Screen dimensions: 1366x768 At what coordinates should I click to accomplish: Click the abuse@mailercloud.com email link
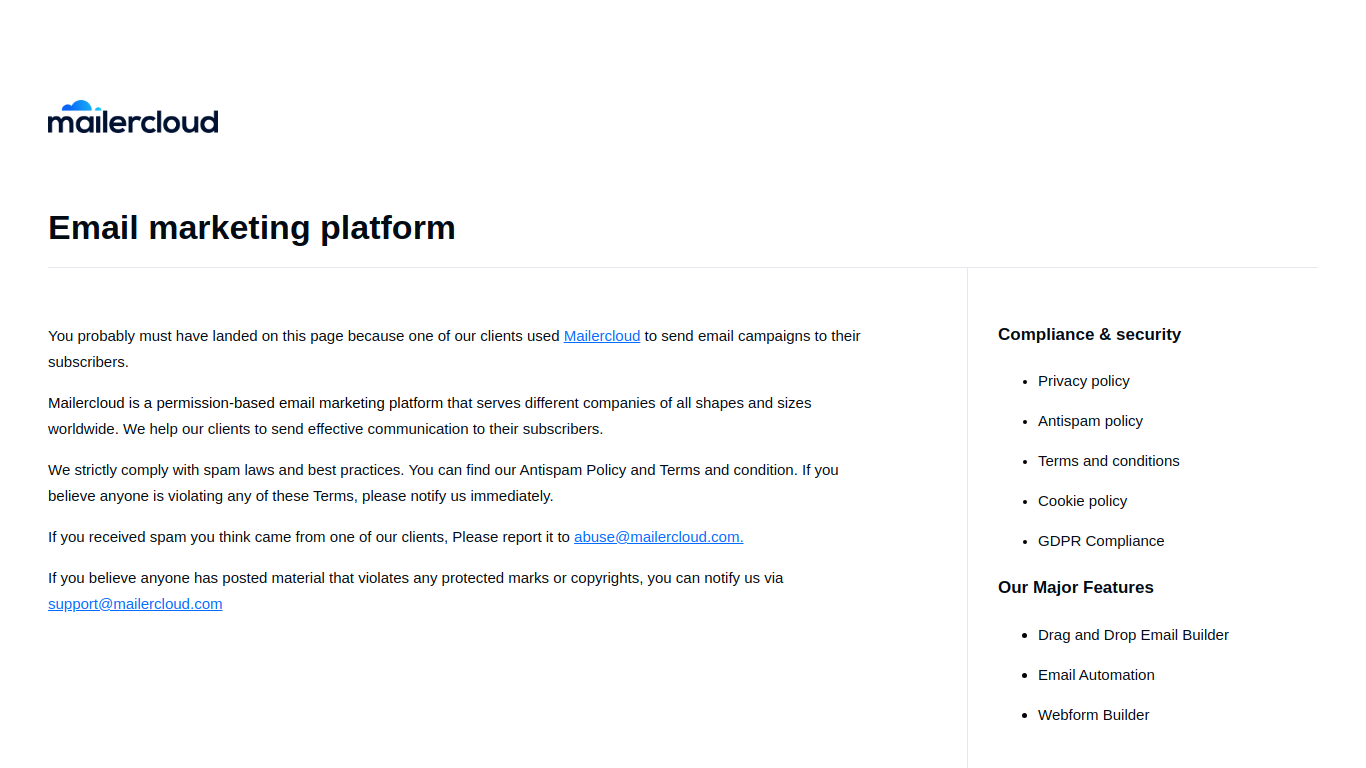tap(658, 537)
